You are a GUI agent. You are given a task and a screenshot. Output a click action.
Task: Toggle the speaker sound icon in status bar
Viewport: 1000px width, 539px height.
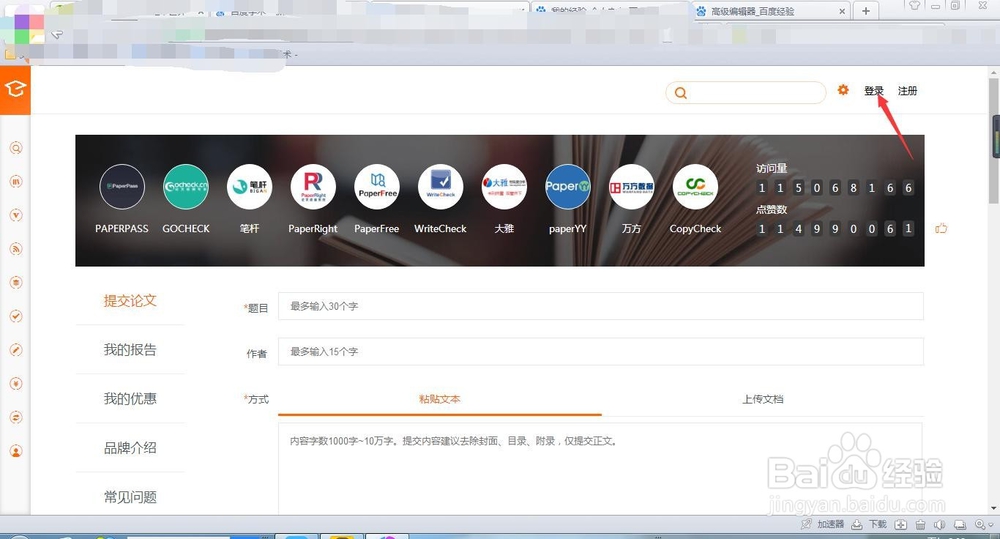939,524
